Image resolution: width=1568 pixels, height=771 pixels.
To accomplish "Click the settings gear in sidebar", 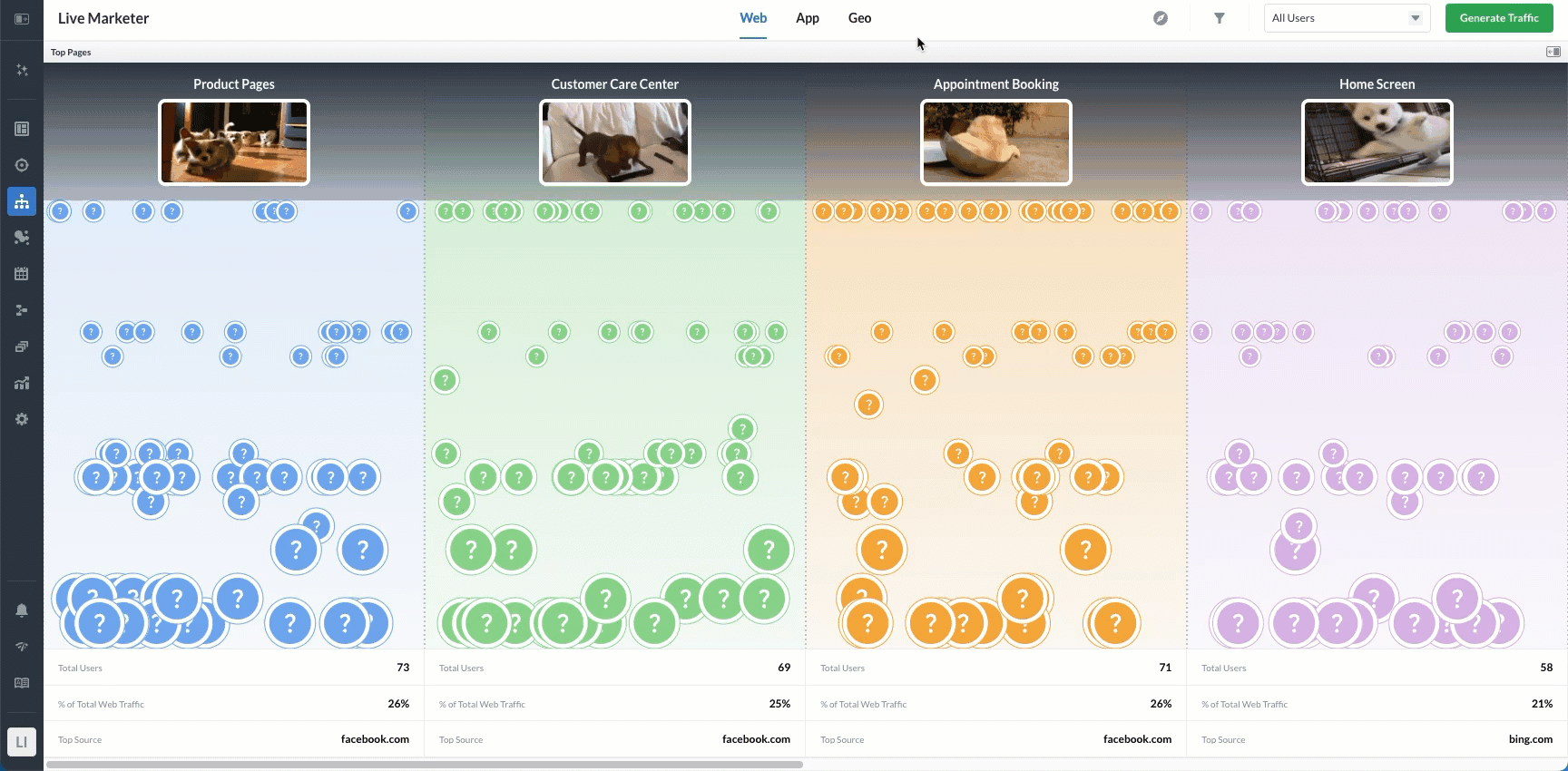I will tap(22, 419).
